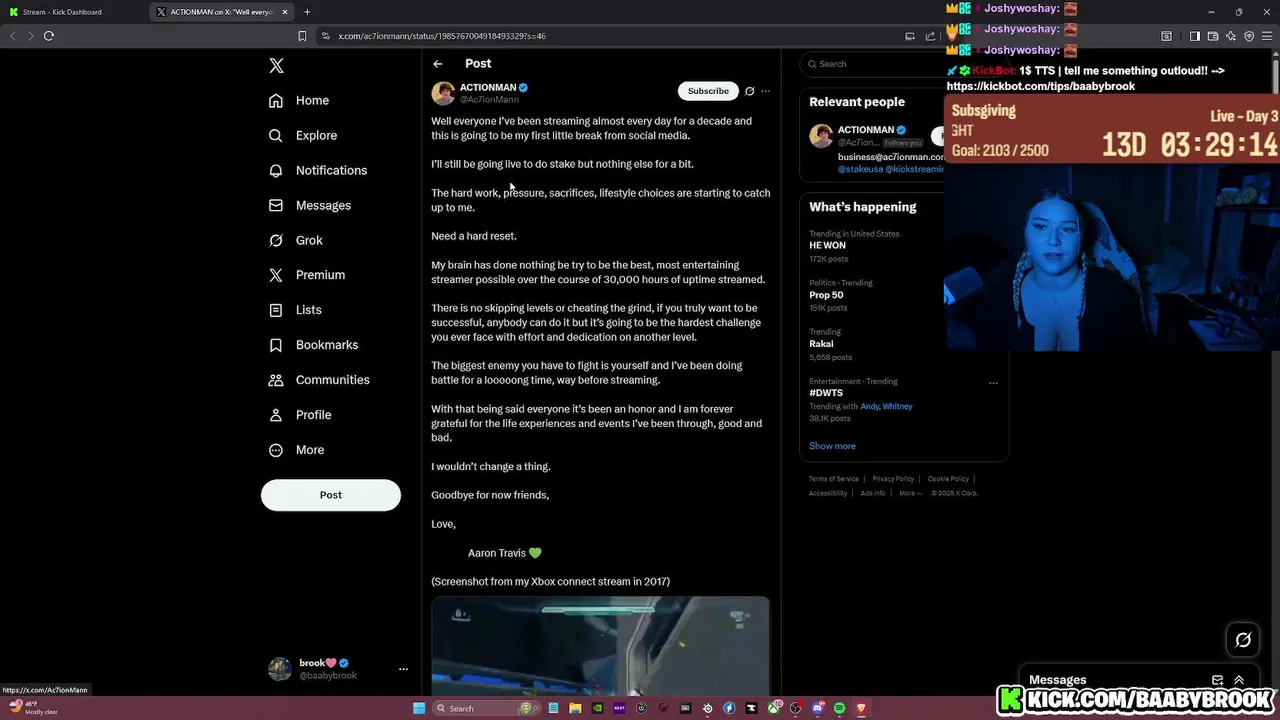The height and width of the screenshot is (720, 1280).
Task: Open the Windows Start menu
Action: (419, 708)
